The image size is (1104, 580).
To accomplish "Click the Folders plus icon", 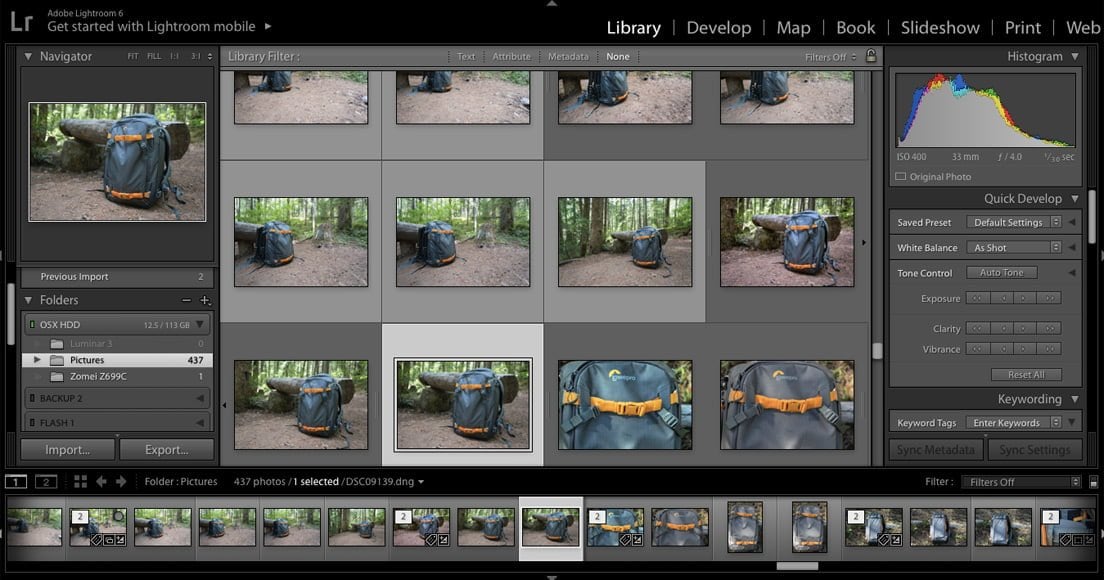I will click(205, 300).
